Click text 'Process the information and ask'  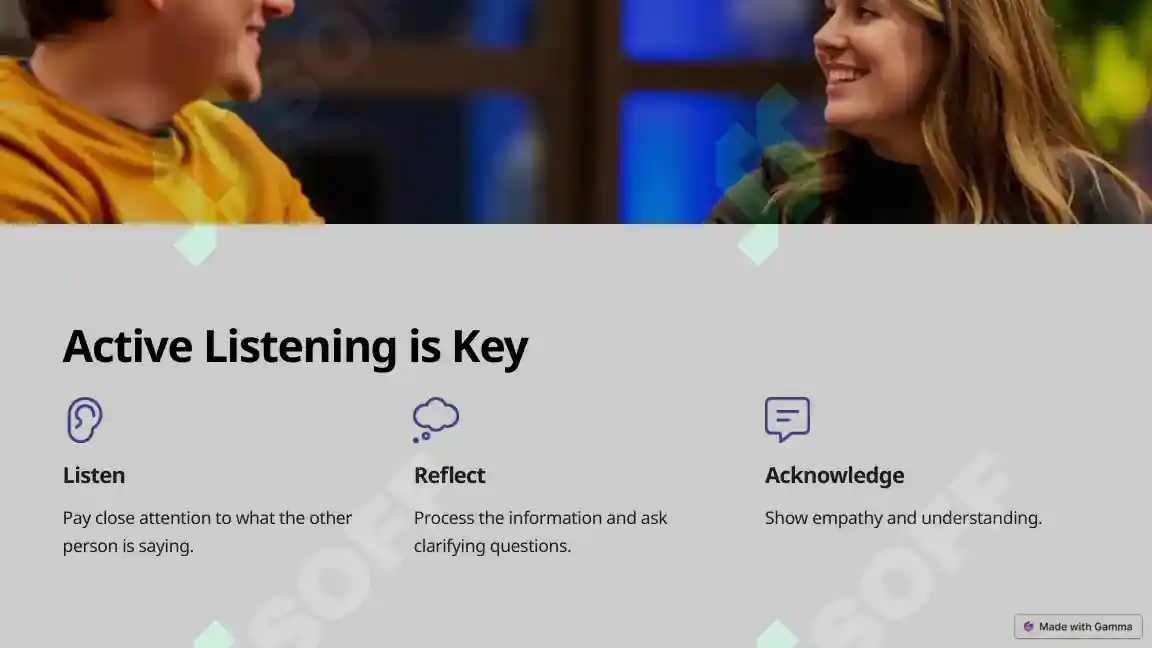[x=541, y=518]
